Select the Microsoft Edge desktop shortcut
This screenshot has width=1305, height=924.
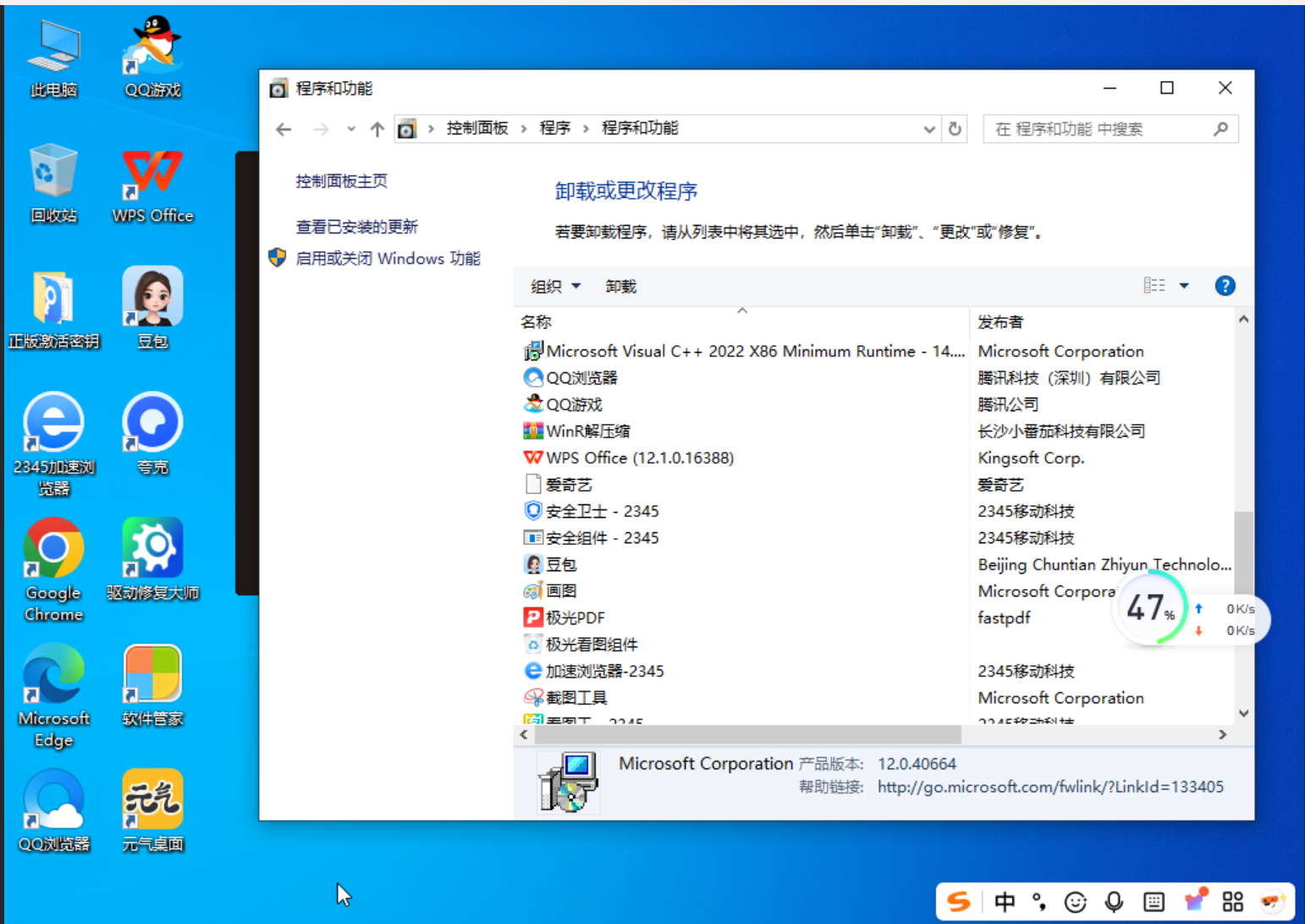click(53, 696)
